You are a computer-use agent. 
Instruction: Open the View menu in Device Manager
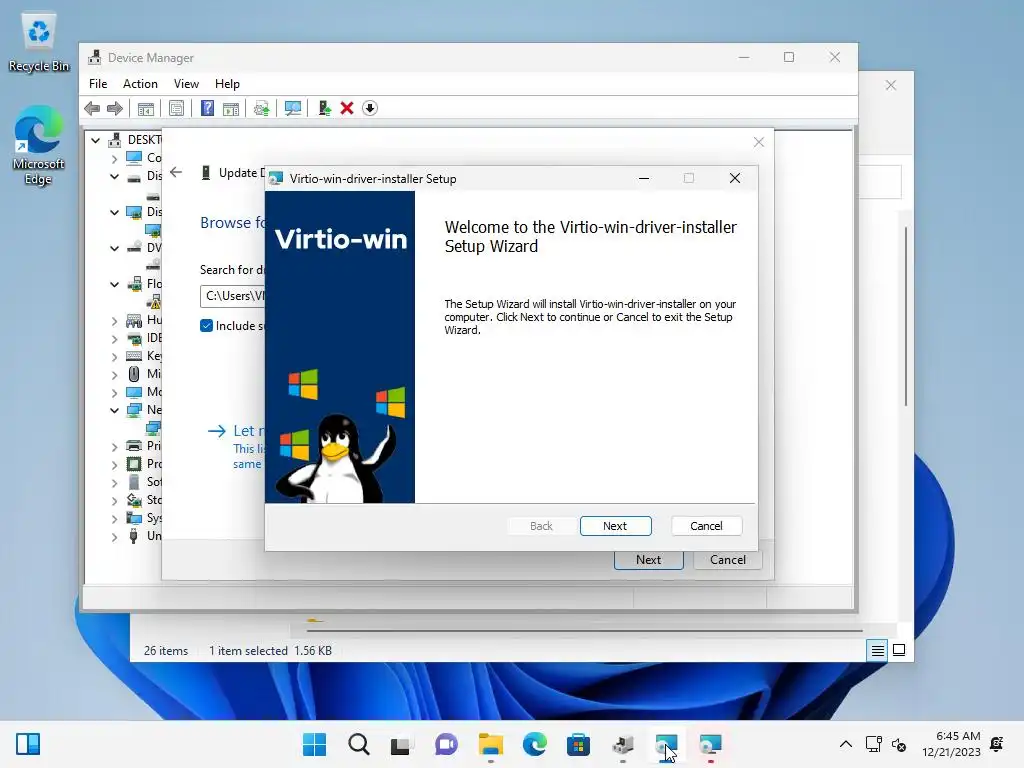tap(186, 84)
